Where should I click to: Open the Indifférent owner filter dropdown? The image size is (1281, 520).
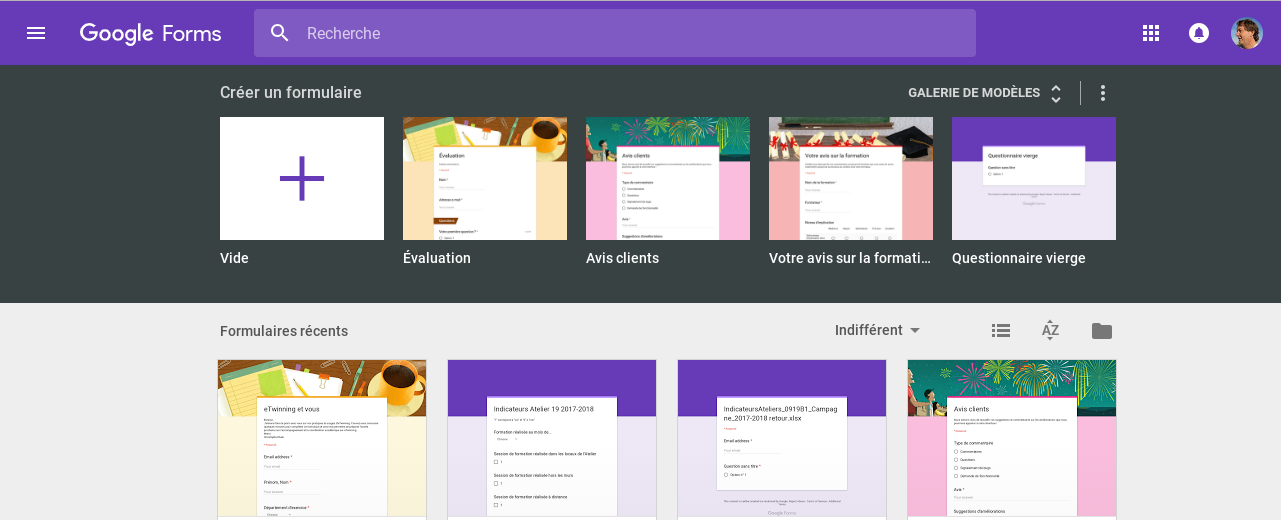click(x=877, y=331)
